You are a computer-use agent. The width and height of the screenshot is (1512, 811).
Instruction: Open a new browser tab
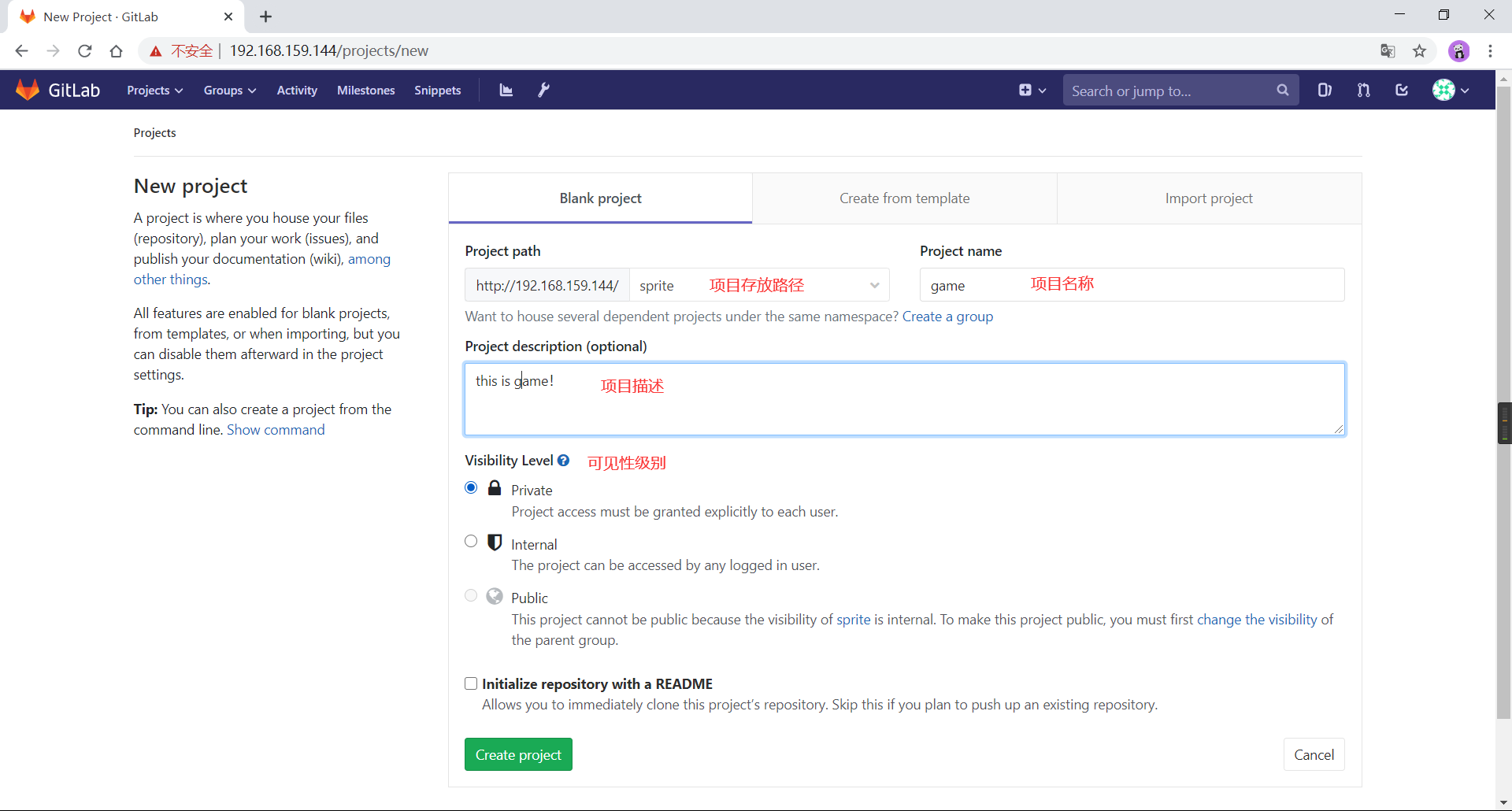point(266,17)
